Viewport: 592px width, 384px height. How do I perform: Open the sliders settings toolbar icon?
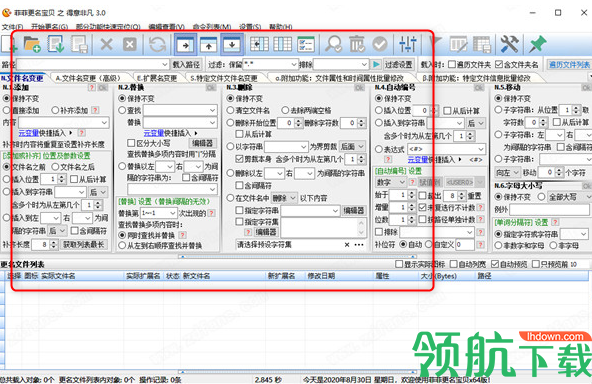click(408, 44)
